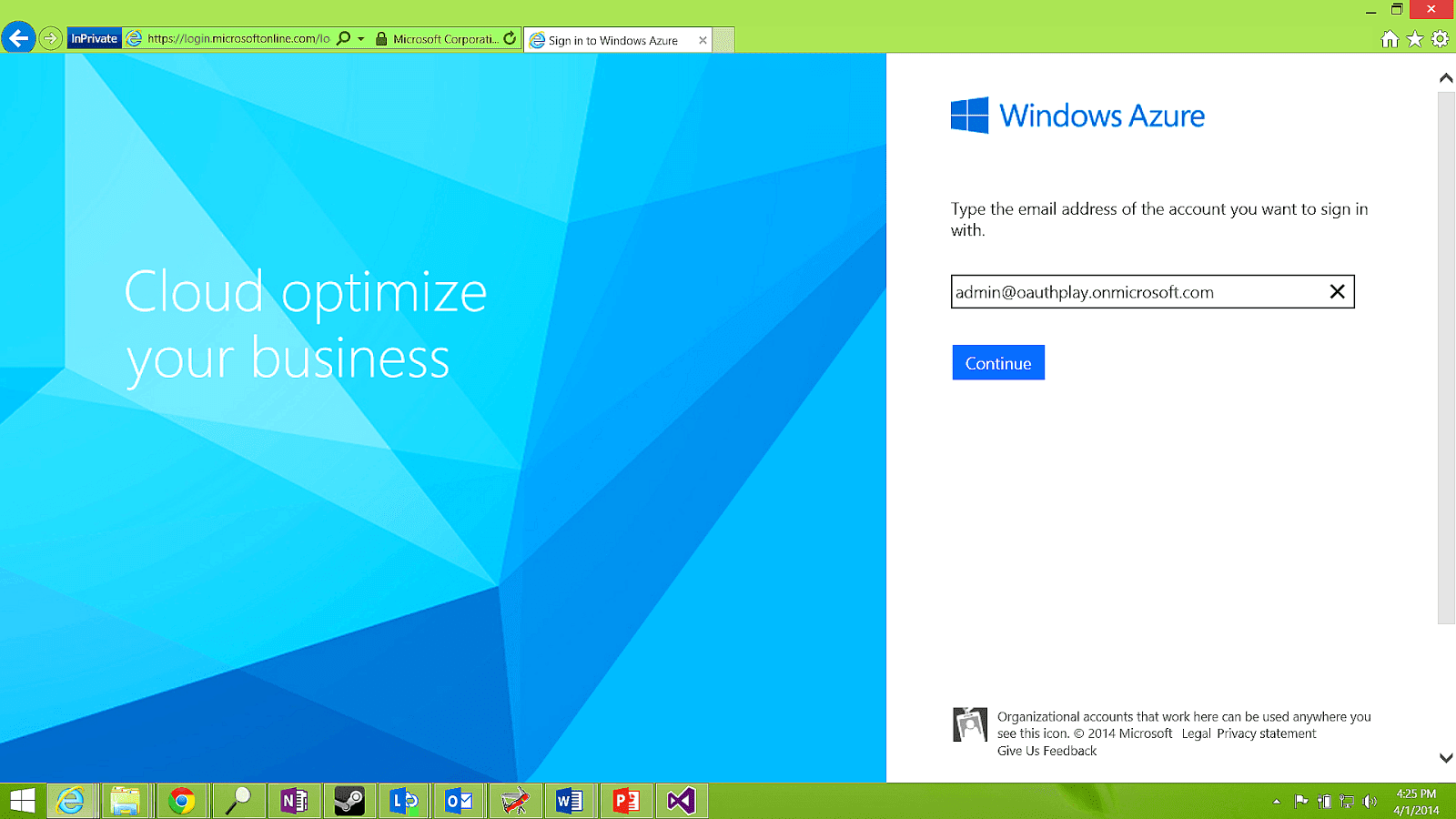This screenshot has height=819, width=1456.
Task: Open File Explorer from the taskbar
Action: click(125, 801)
